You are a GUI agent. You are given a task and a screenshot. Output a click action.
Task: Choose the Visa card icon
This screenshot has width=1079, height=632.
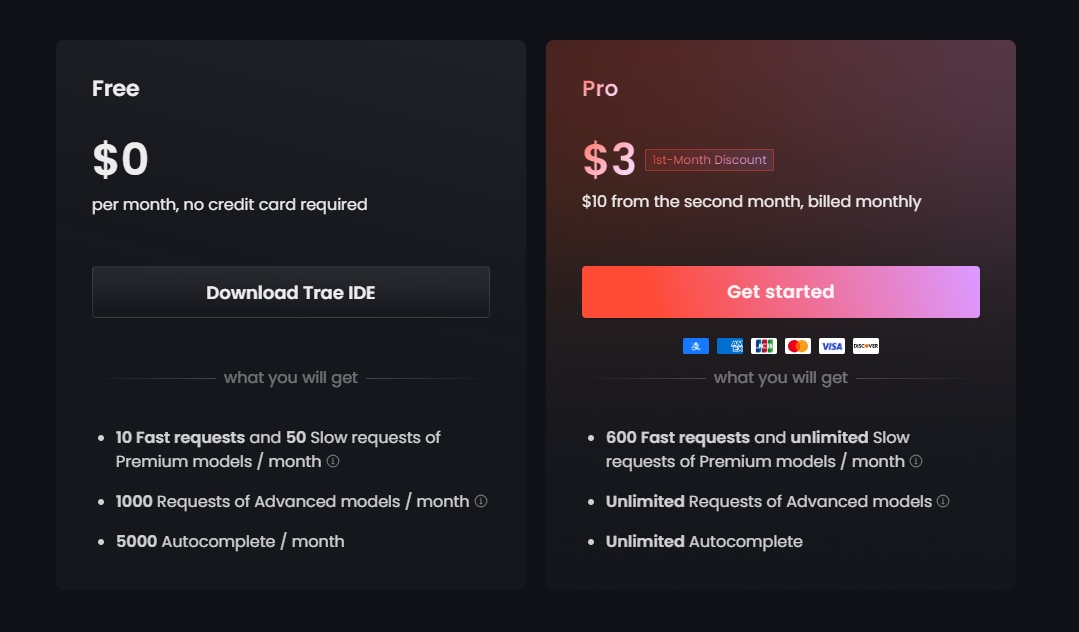click(x=831, y=346)
